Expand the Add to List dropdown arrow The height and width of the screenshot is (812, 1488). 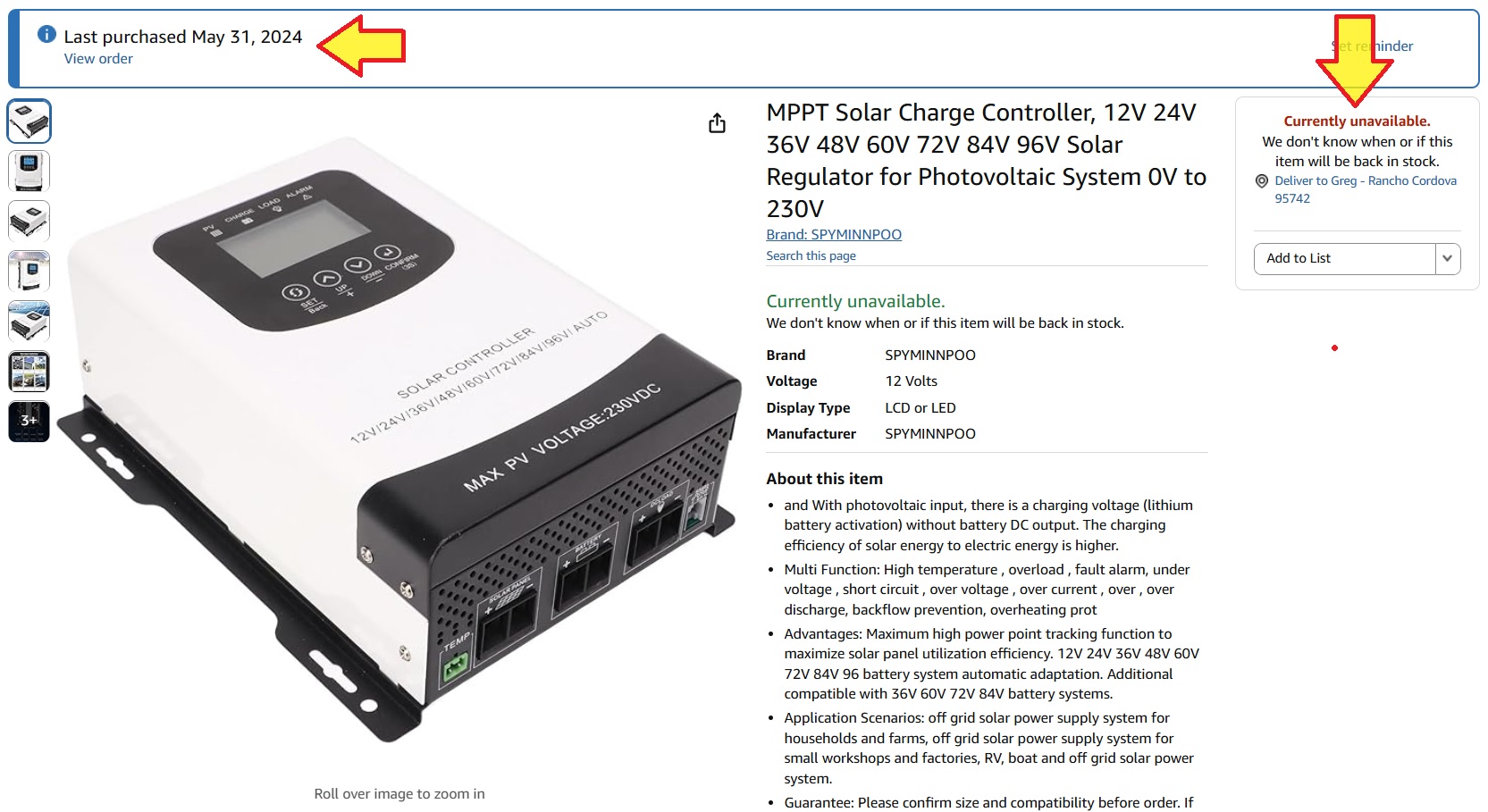click(1448, 259)
